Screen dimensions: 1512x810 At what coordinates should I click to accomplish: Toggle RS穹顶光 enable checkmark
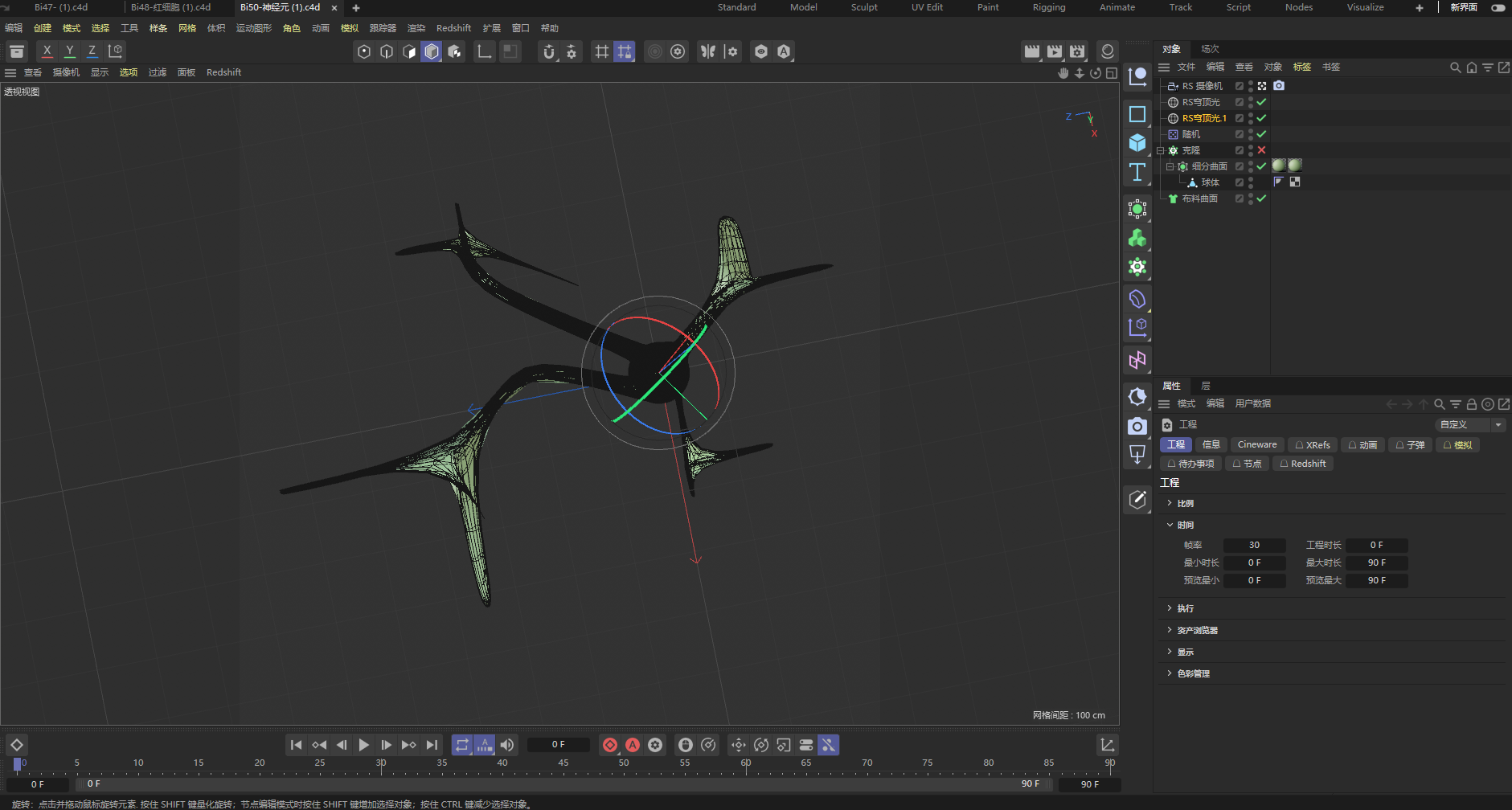tap(1261, 102)
